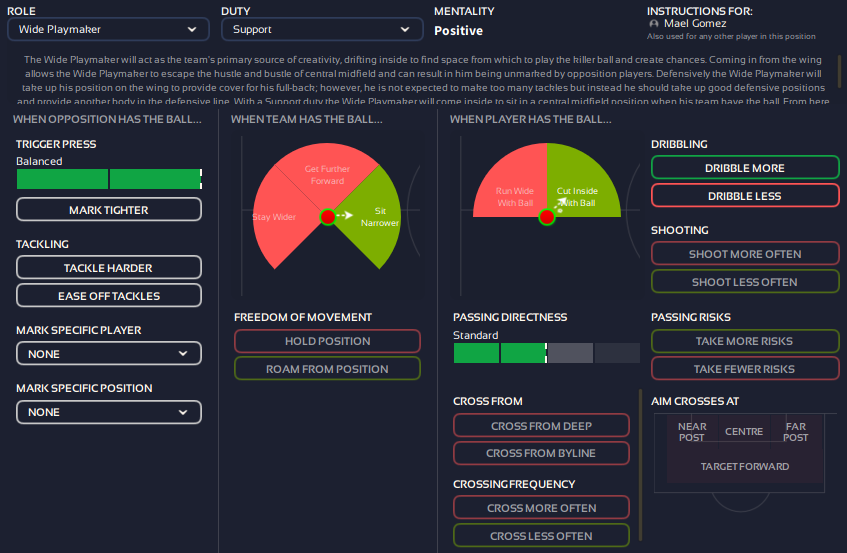Open the Role dropdown showing Wide Playmaker
847x553 pixels.
pos(108,29)
